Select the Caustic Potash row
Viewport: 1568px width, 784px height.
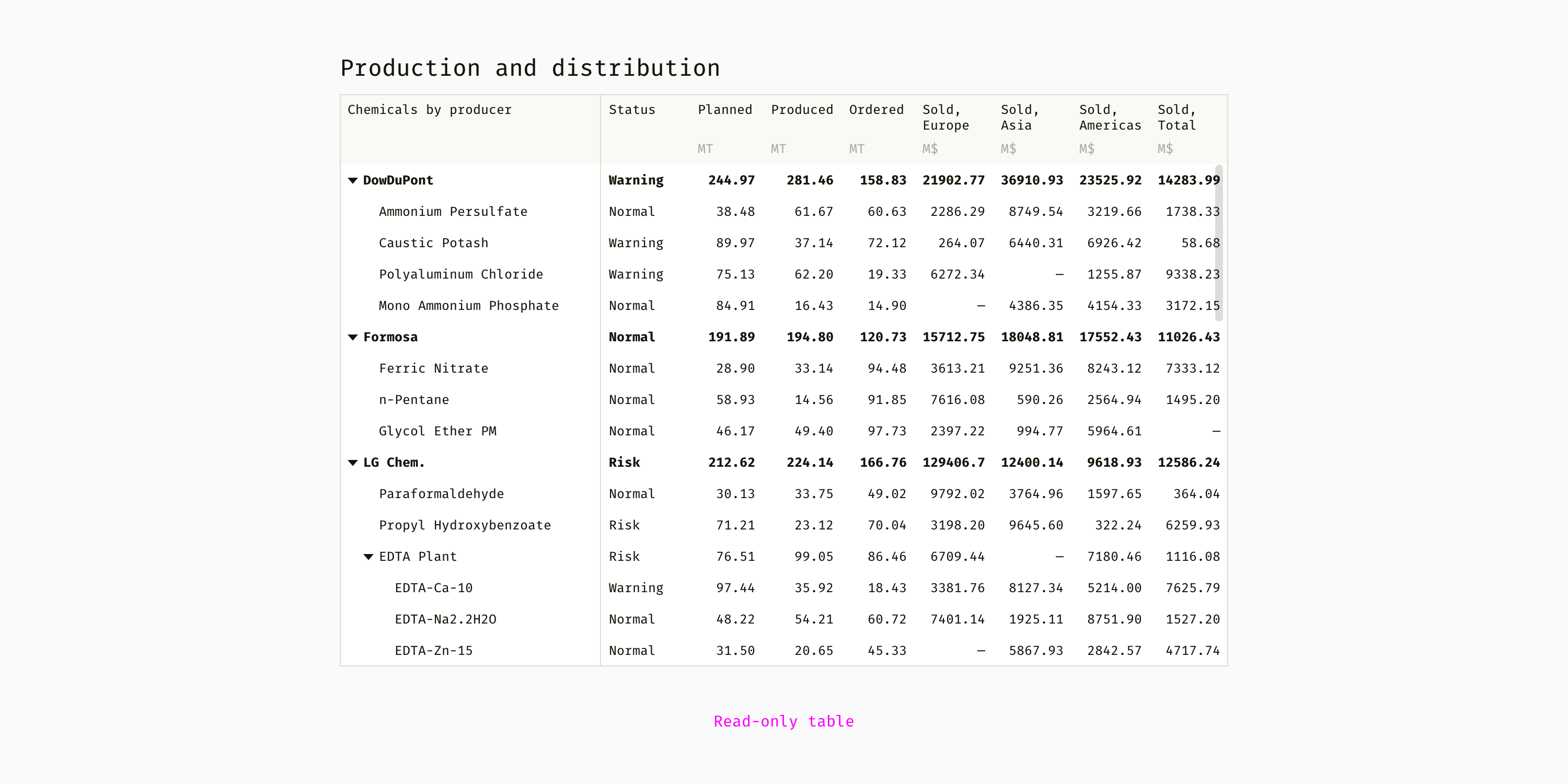(x=433, y=243)
